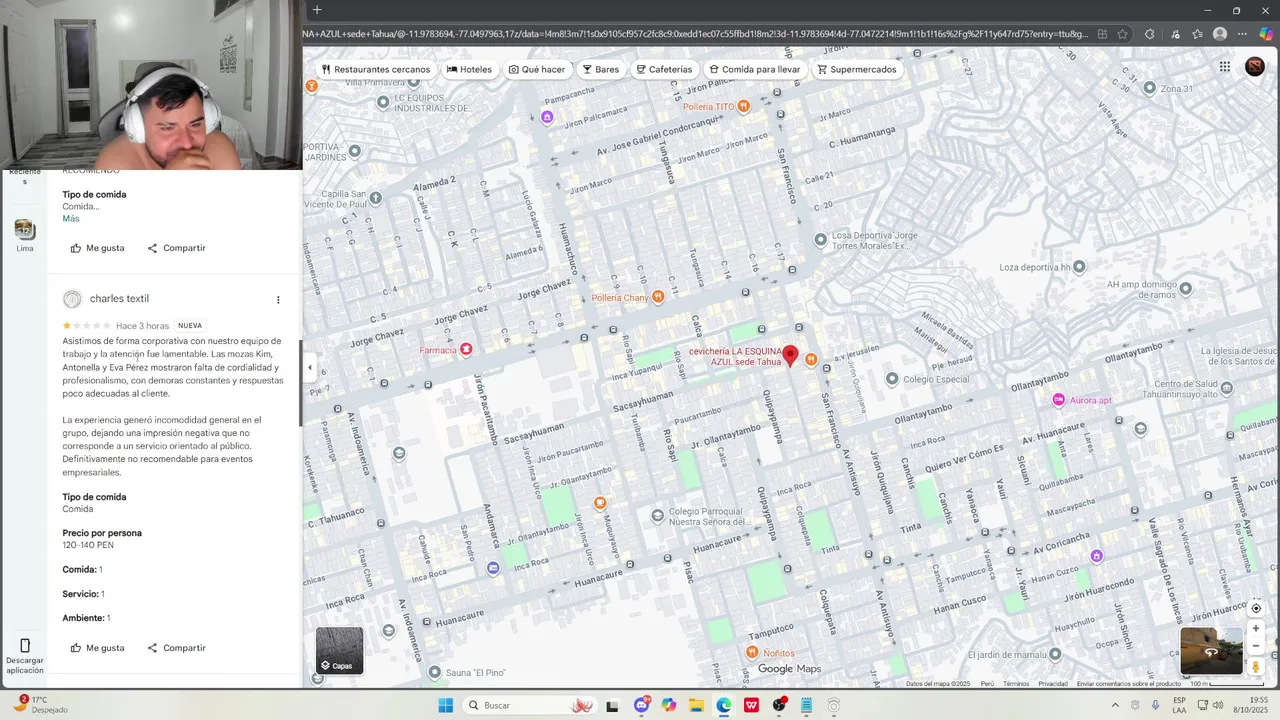
Task: Select the Street View Pegman icon
Action: (x=1256, y=667)
